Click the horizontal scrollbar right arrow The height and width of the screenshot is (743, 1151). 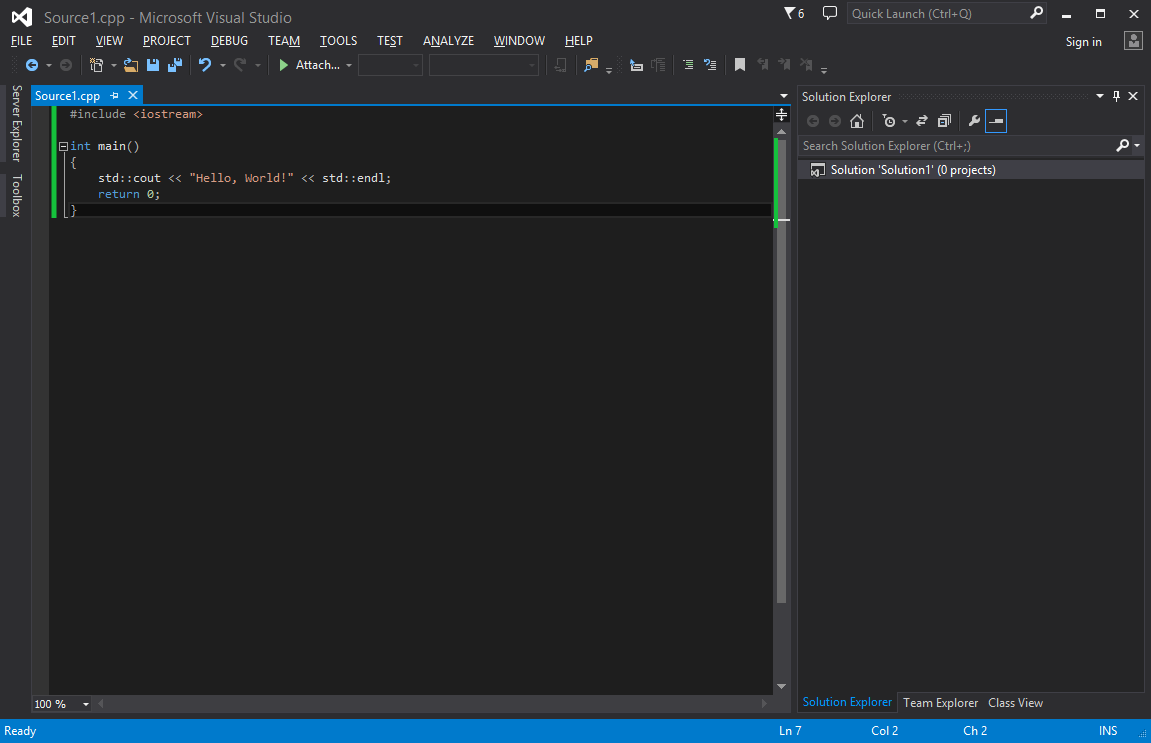click(765, 703)
